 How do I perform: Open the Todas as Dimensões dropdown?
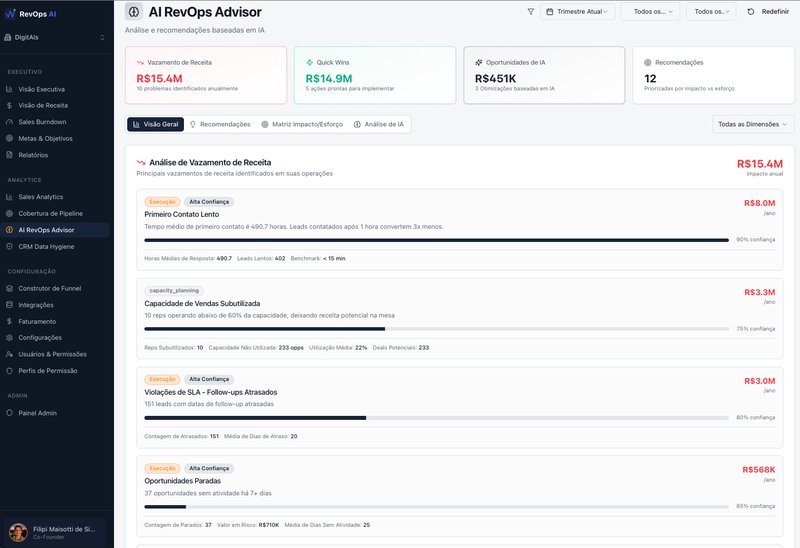click(x=753, y=124)
